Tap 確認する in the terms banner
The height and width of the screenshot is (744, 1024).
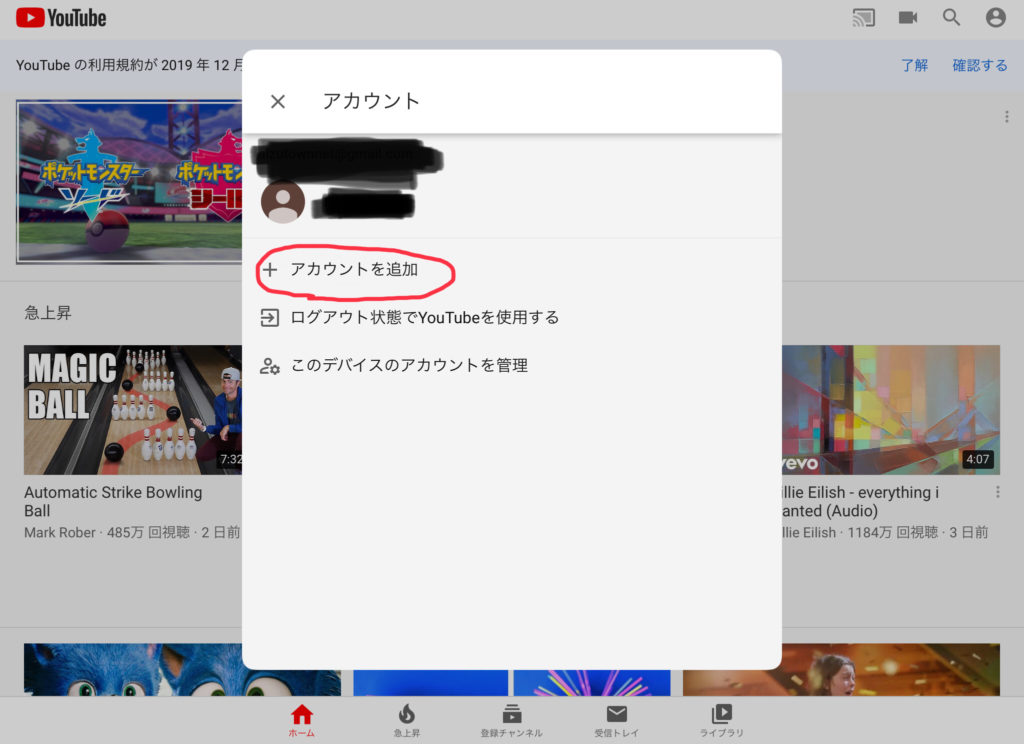[x=980, y=65]
